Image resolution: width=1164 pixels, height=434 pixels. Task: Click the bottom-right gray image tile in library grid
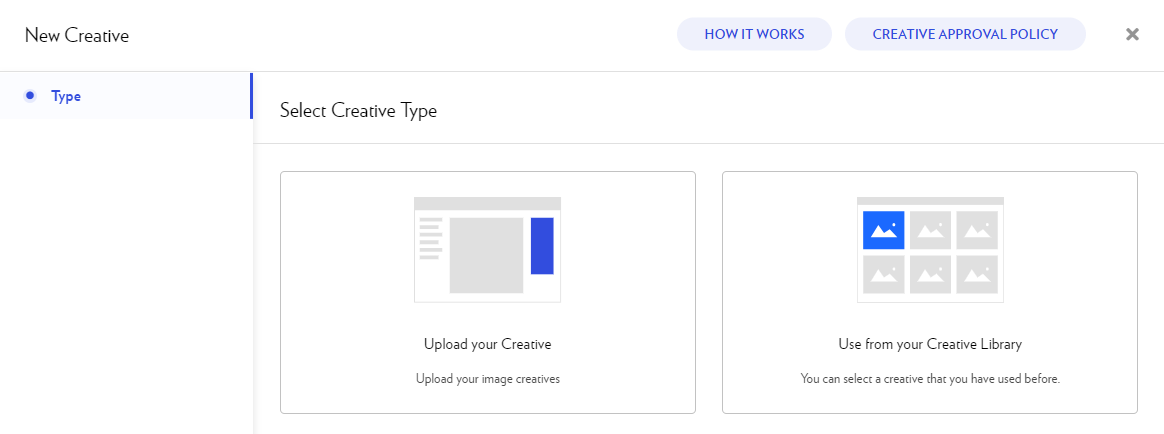click(x=977, y=274)
